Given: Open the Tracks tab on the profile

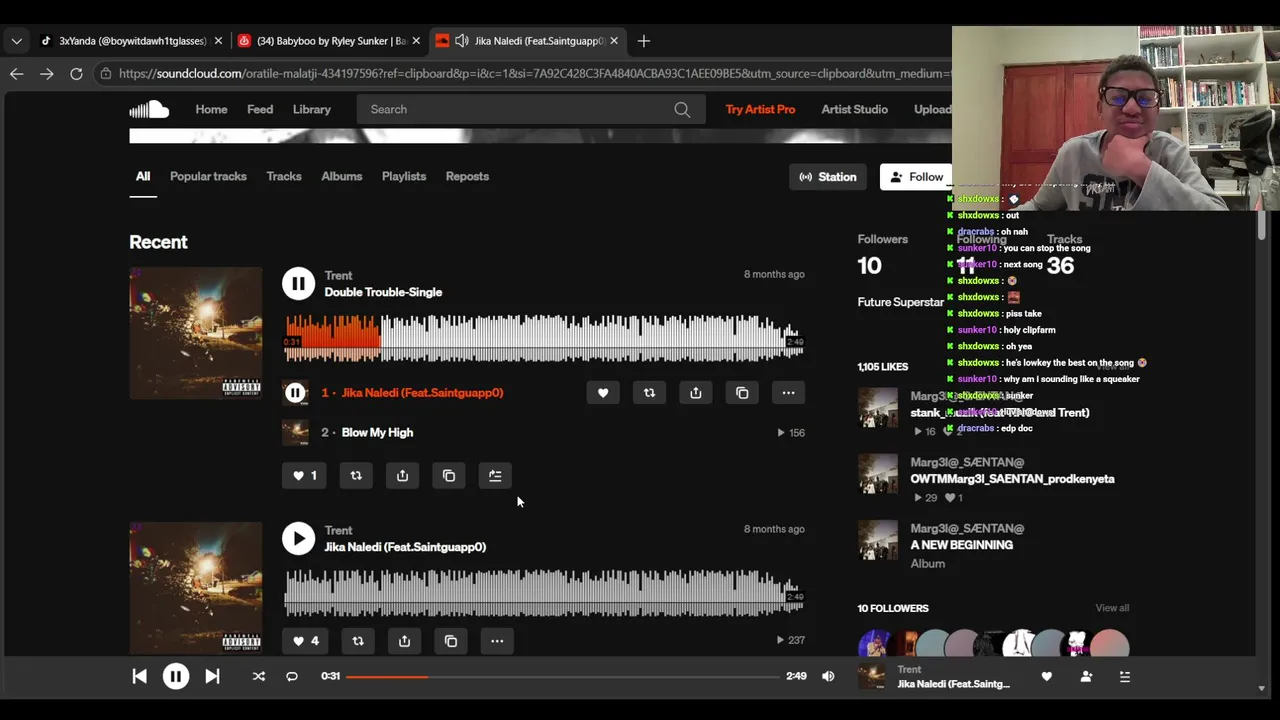Looking at the screenshot, I should 284,176.
